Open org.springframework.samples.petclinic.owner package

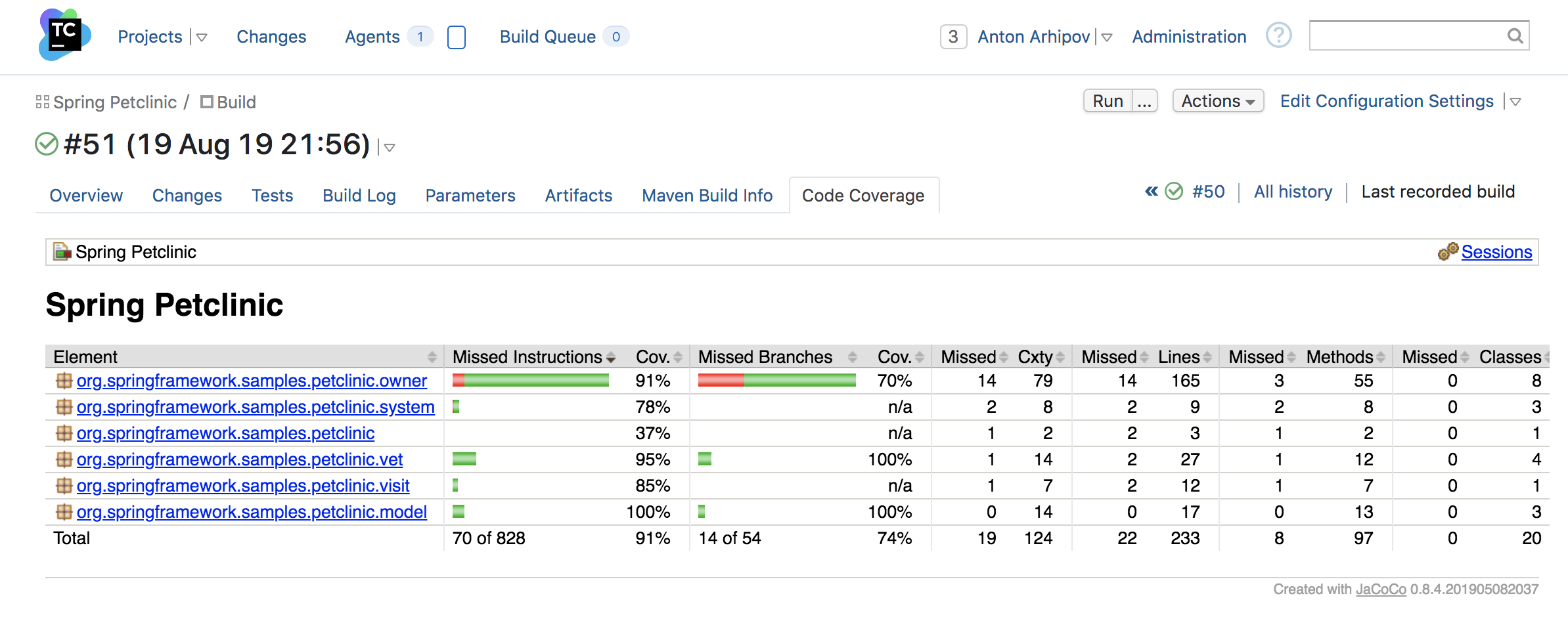[252, 381]
